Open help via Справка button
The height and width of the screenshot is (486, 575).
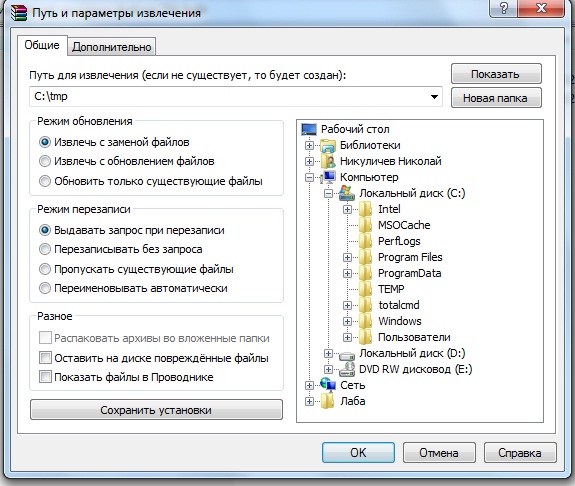tap(520, 453)
